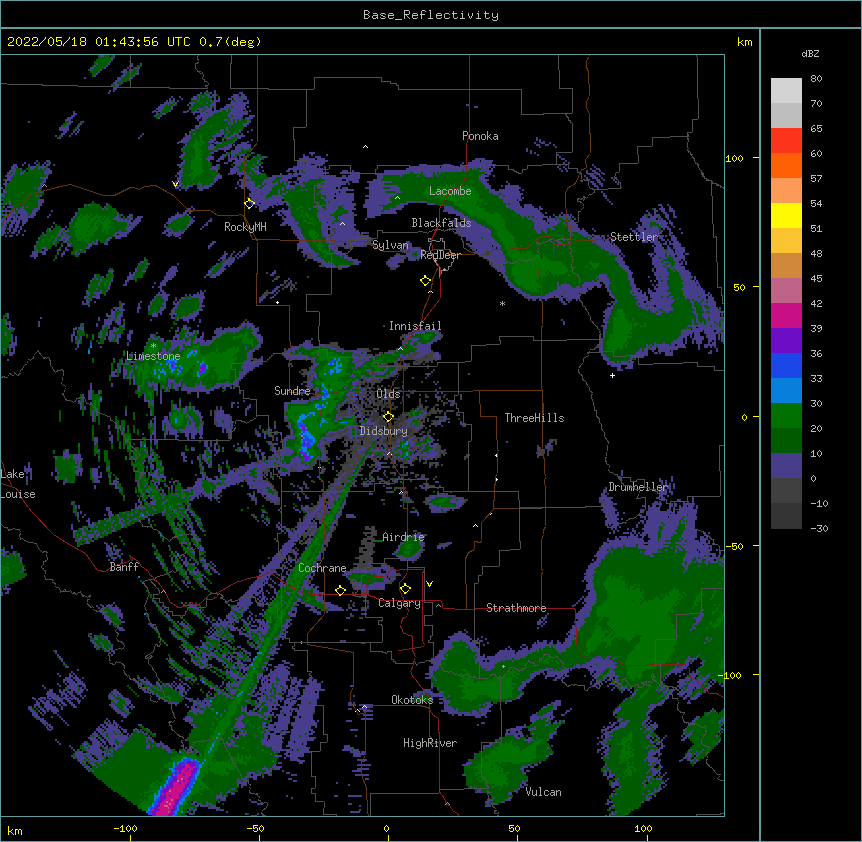Click the intense magenta echo at bottom-left of map
This screenshot has height=842, width=862.
pyautogui.click(x=176, y=787)
